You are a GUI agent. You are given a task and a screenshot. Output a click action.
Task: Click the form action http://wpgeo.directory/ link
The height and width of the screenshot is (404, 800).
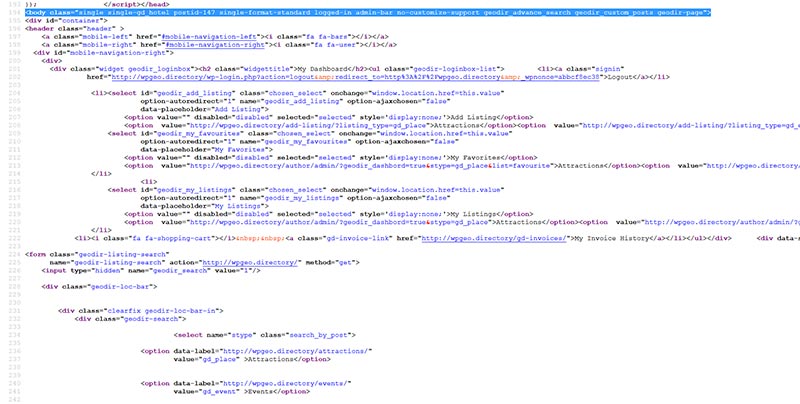(x=250, y=263)
